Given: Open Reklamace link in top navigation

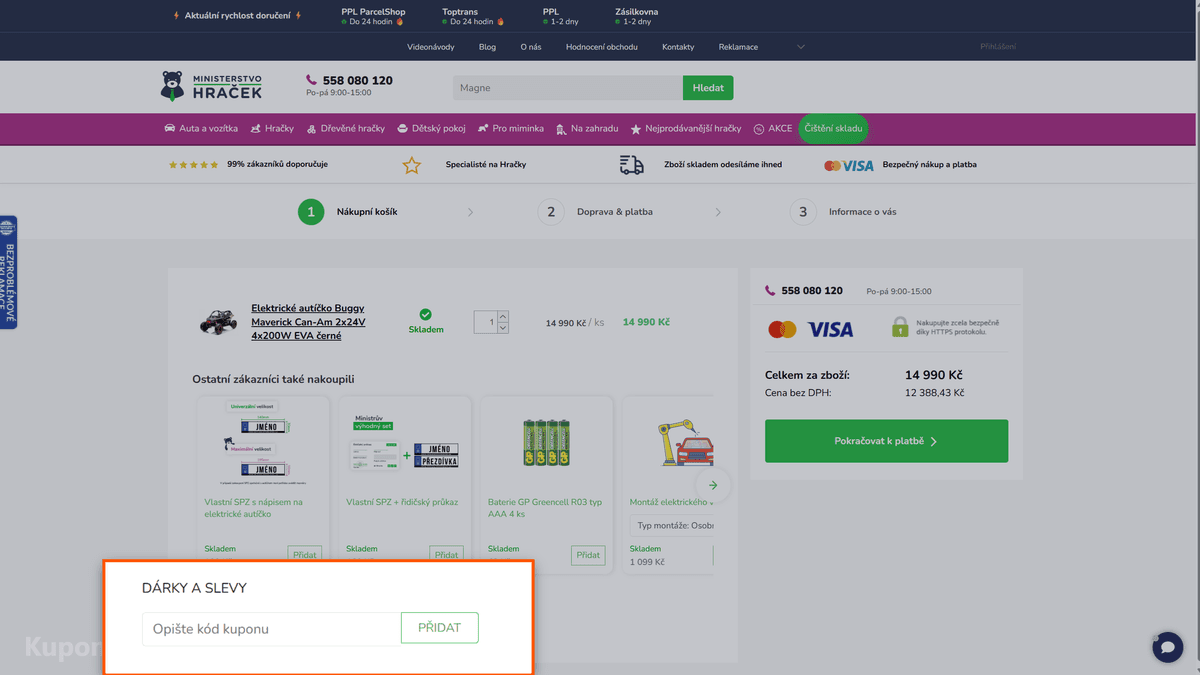Looking at the screenshot, I should (x=738, y=47).
